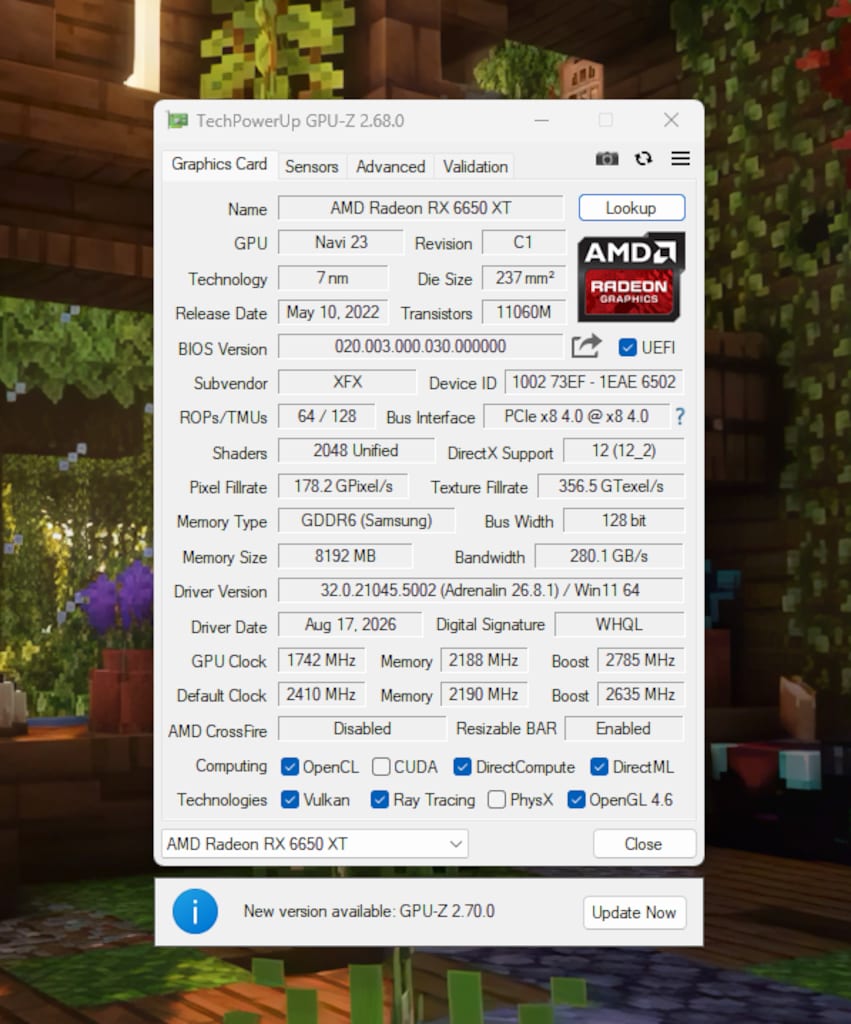Image resolution: width=851 pixels, height=1024 pixels.
Task: Click the Die Size value 237 mm²
Action: (x=524, y=278)
